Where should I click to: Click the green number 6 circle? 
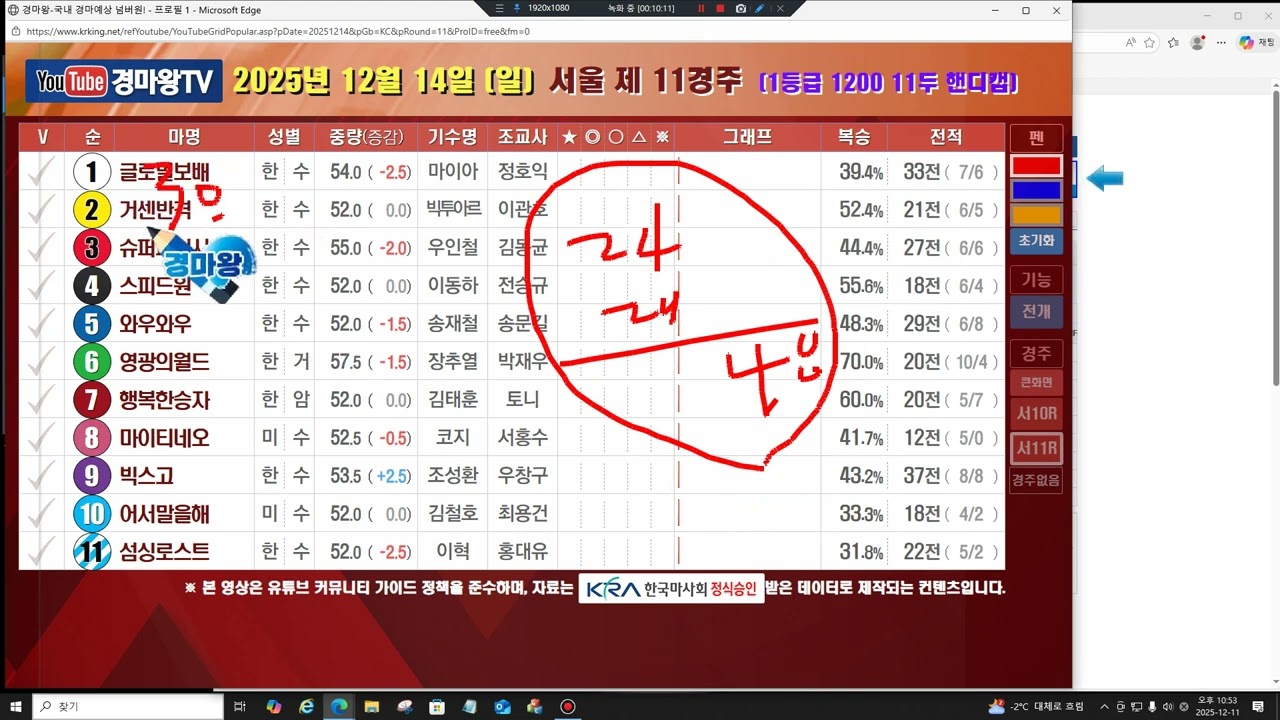click(92, 362)
